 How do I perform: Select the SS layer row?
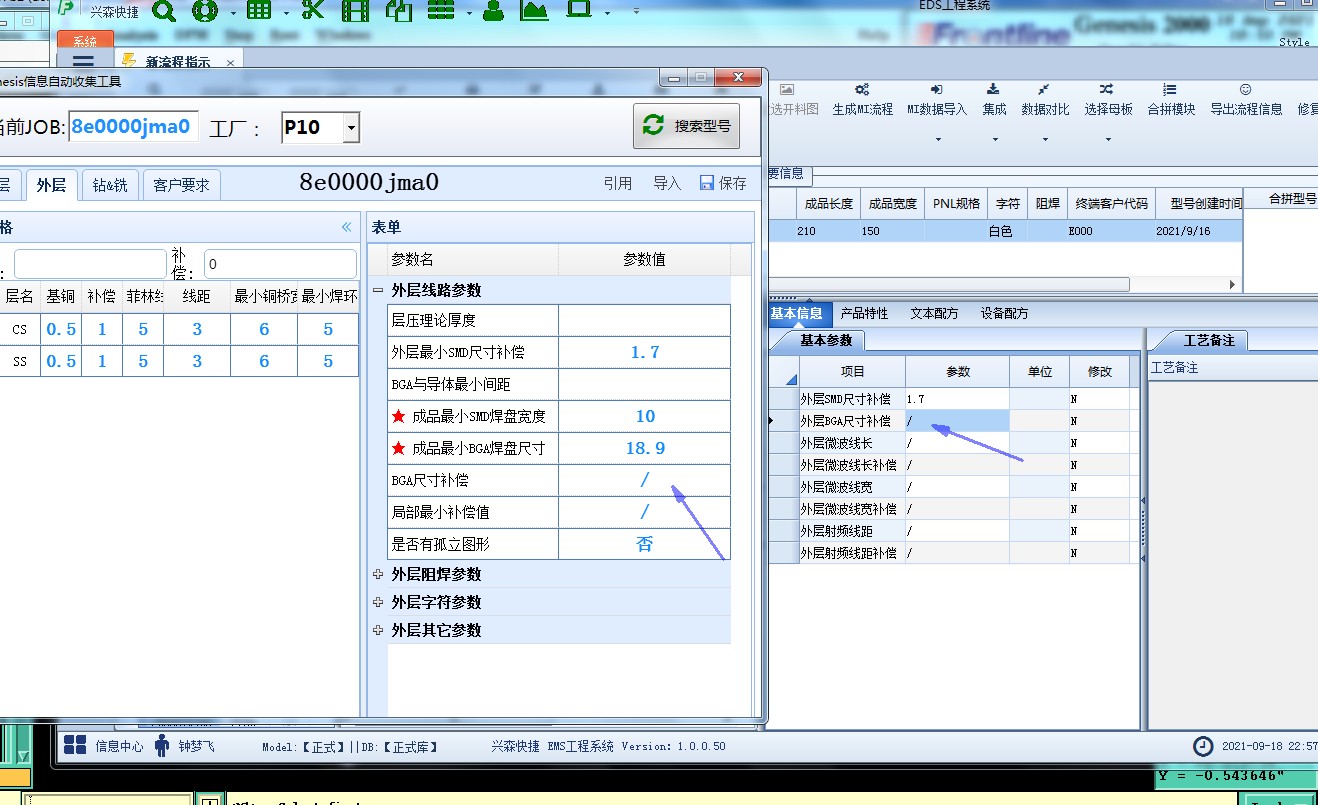coord(178,361)
